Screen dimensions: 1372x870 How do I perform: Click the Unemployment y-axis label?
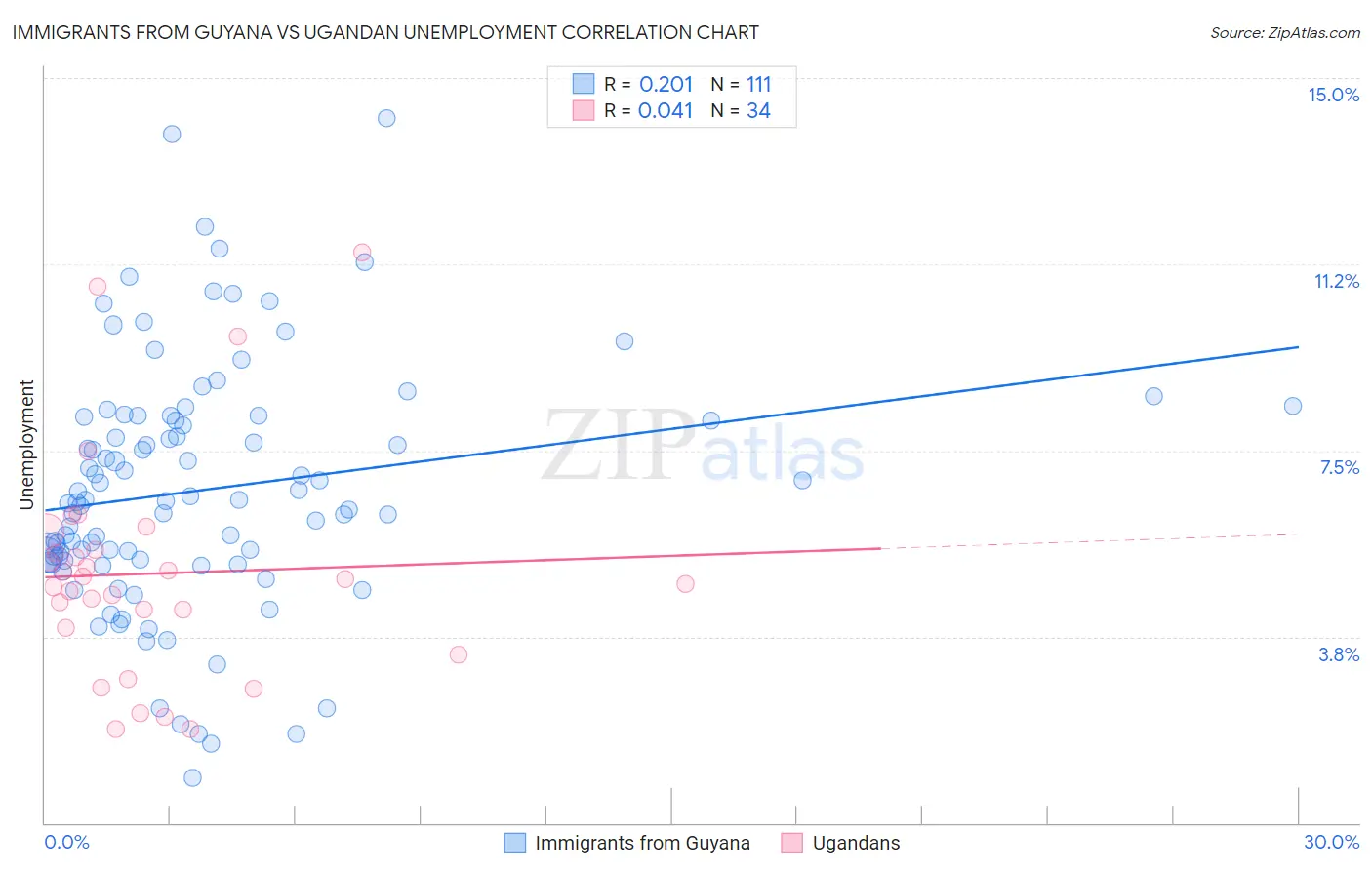26,445
